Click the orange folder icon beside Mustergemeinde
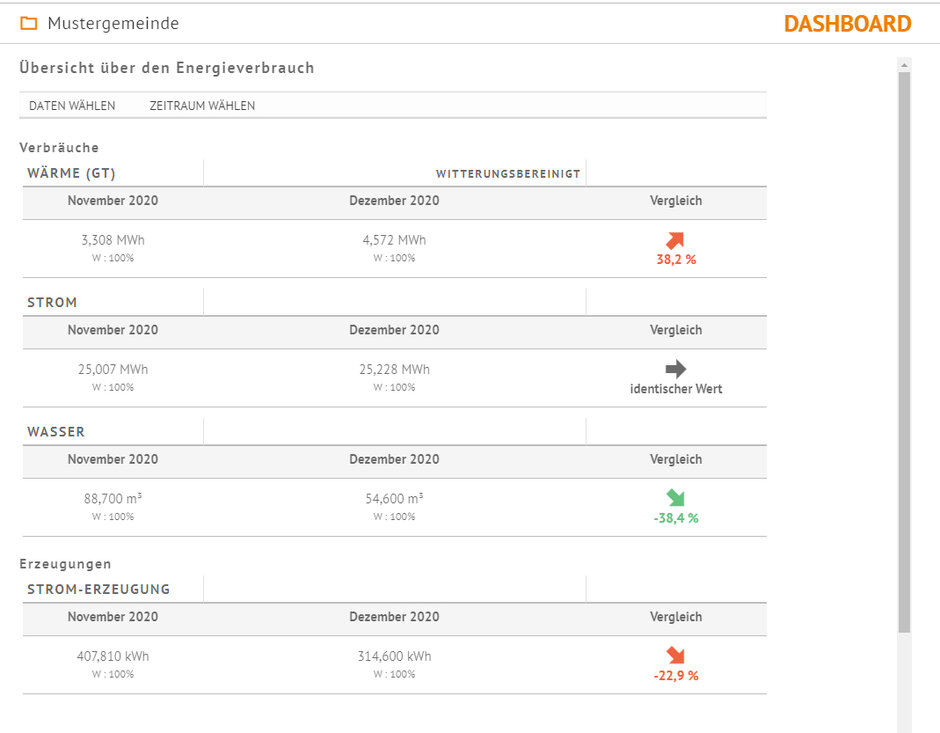940x733 pixels. click(x=29, y=23)
